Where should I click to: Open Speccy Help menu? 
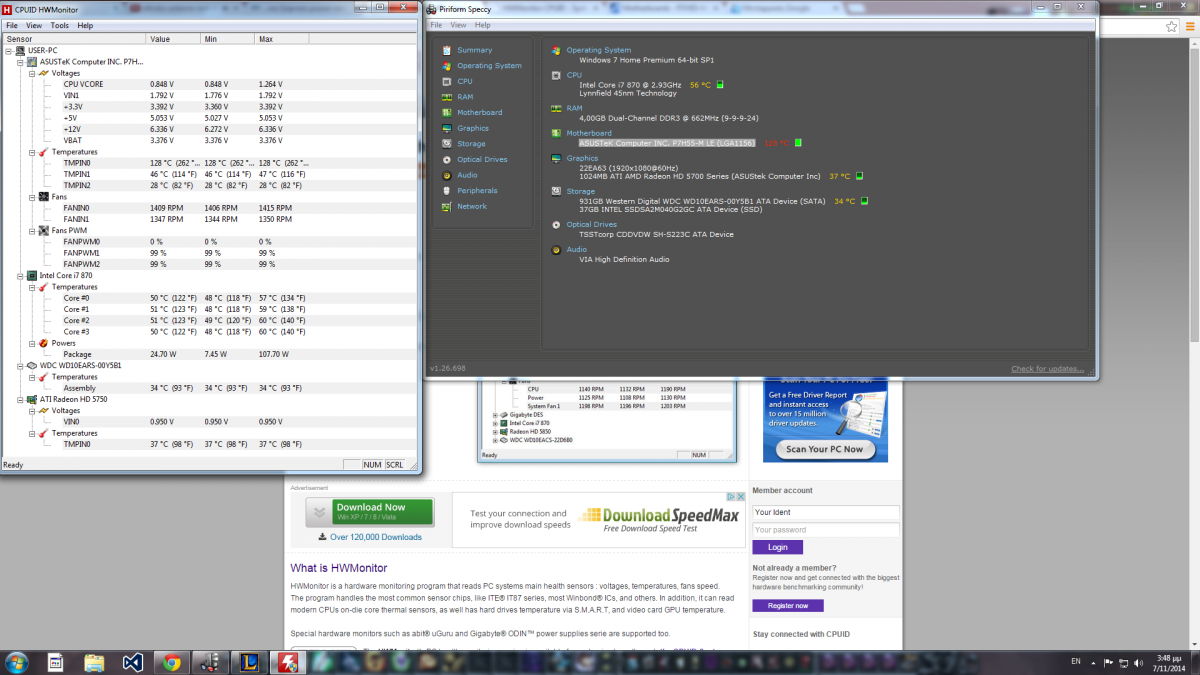[484, 24]
